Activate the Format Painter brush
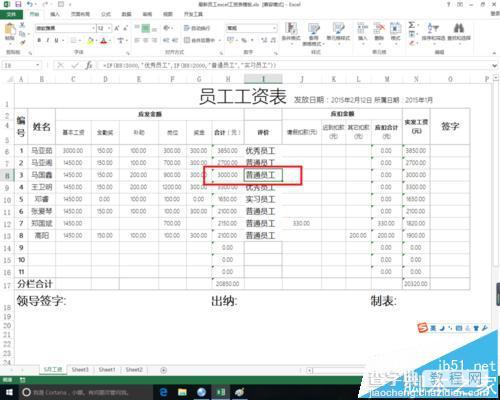Screen dimensions: 500x400 point(22,42)
